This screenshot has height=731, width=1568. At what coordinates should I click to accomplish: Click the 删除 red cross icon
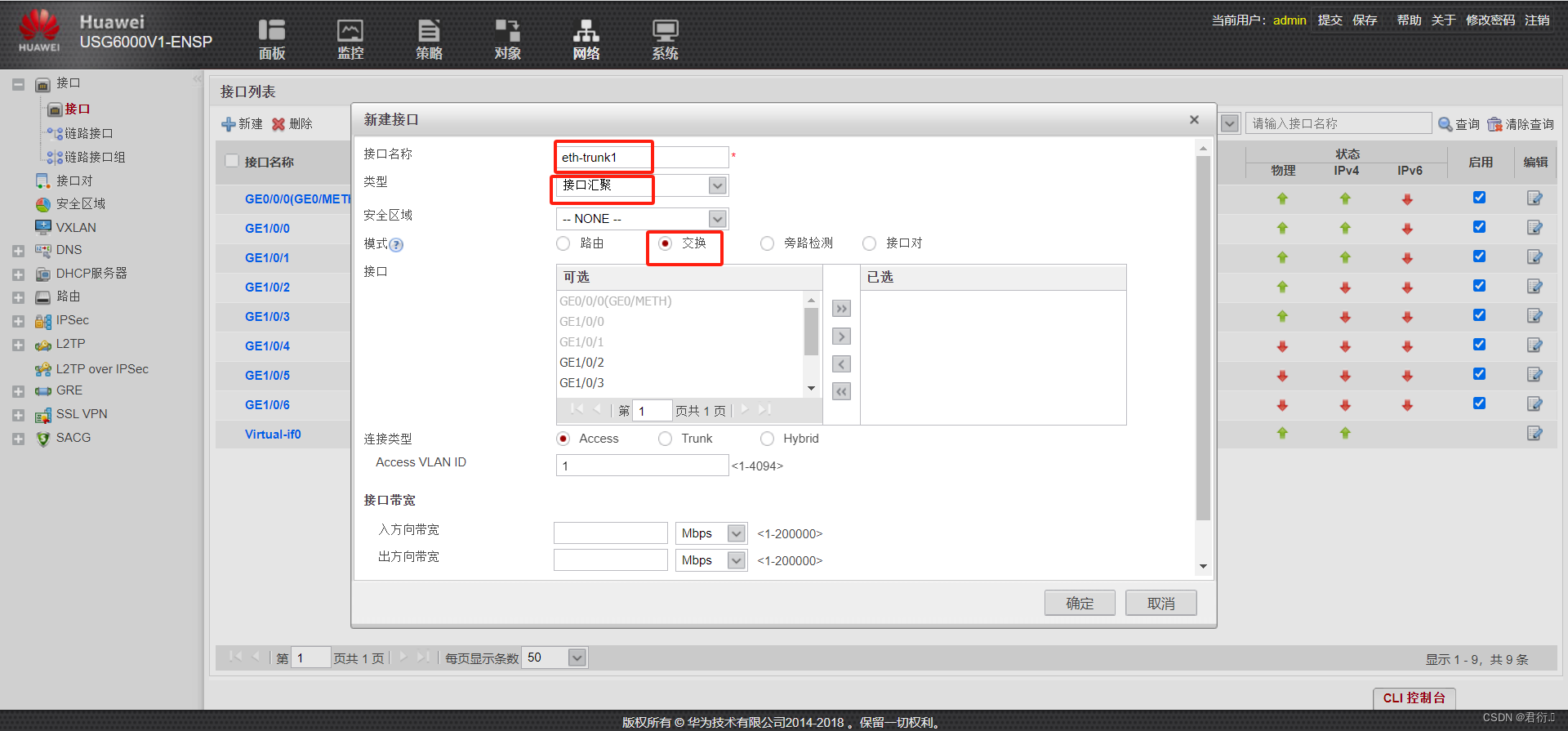pyautogui.click(x=278, y=124)
